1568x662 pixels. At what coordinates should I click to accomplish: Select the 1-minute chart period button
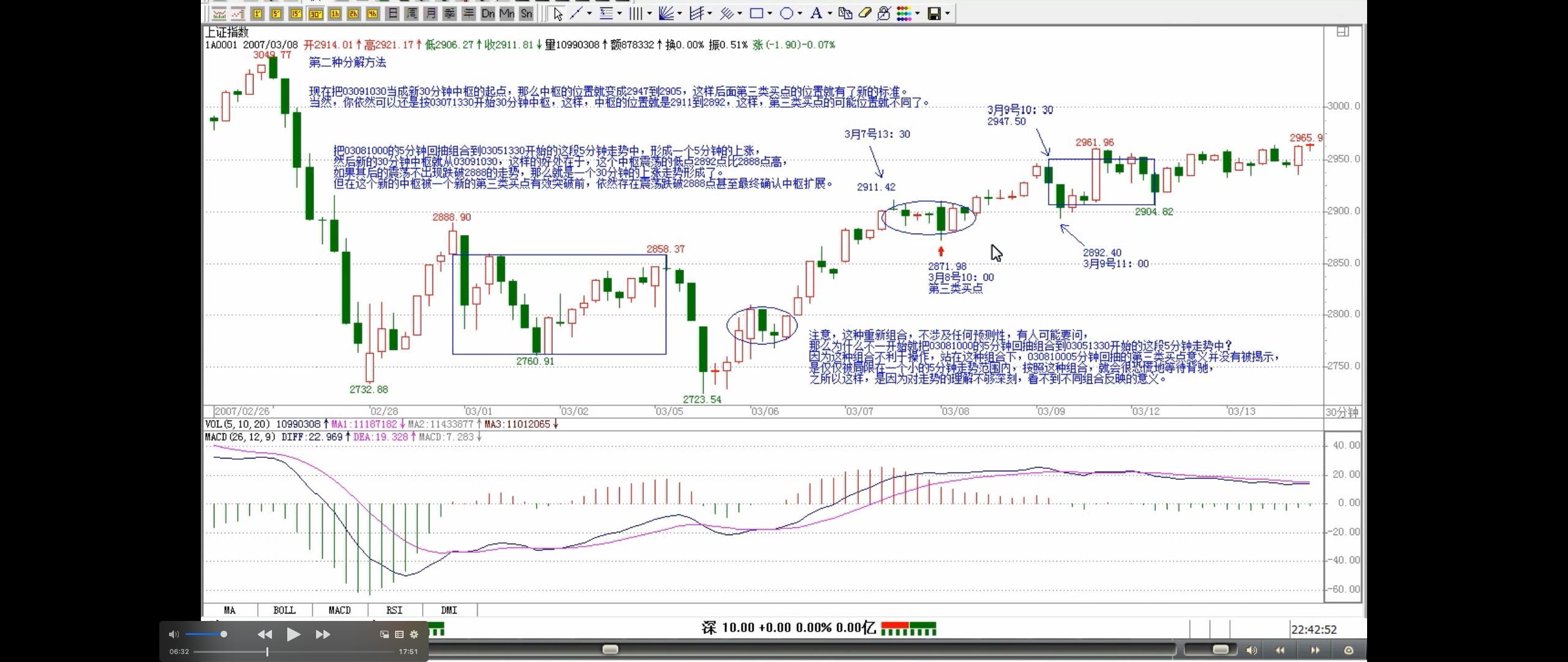pos(257,13)
